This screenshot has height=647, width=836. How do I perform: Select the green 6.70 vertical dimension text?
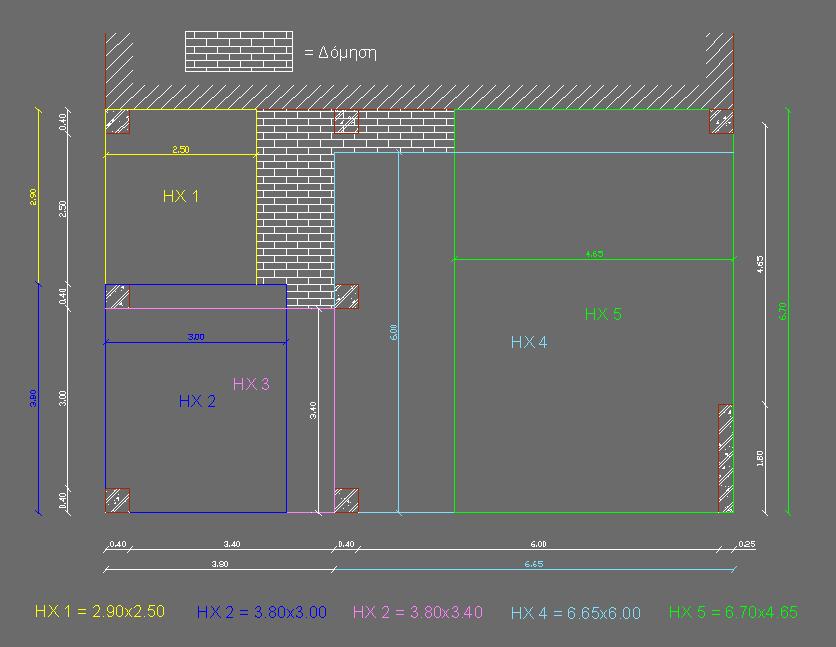coord(783,311)
